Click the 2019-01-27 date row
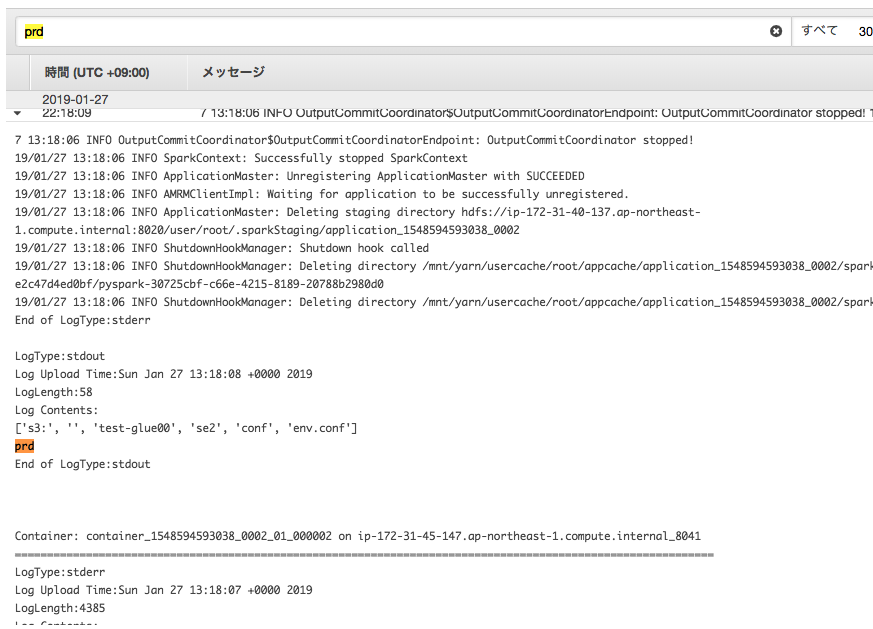The image size is (873, 629). (75, 100)
